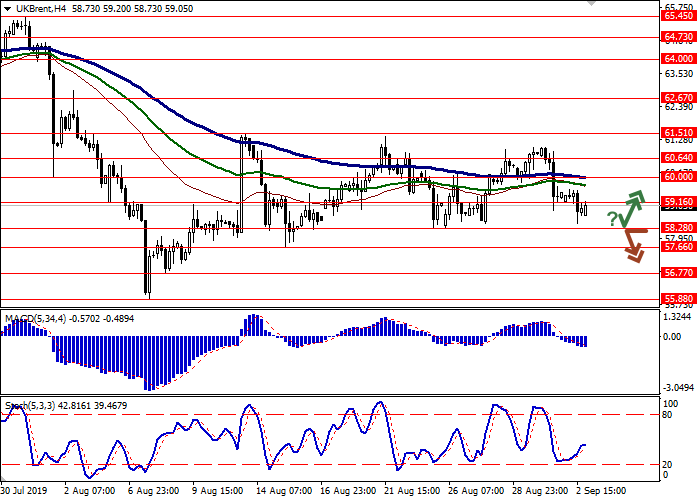Click the 61.510 price level tag
Viewport: 700px width, 500px height.
(678, 132)
